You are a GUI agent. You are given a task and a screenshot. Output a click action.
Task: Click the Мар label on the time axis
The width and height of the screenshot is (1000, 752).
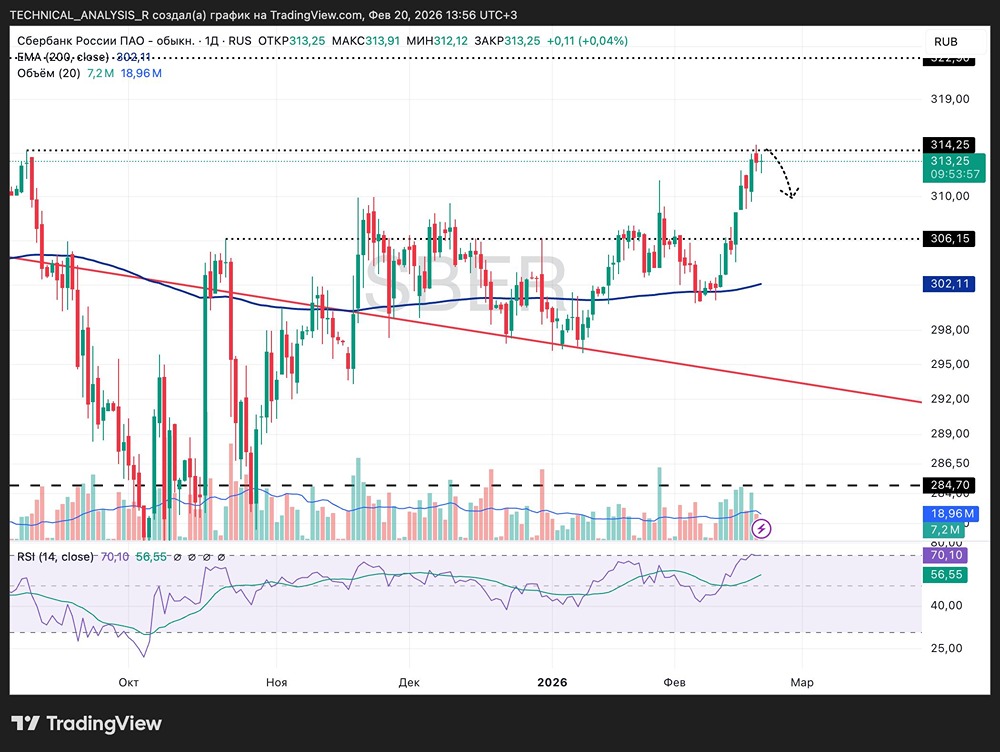click(802, 682)
